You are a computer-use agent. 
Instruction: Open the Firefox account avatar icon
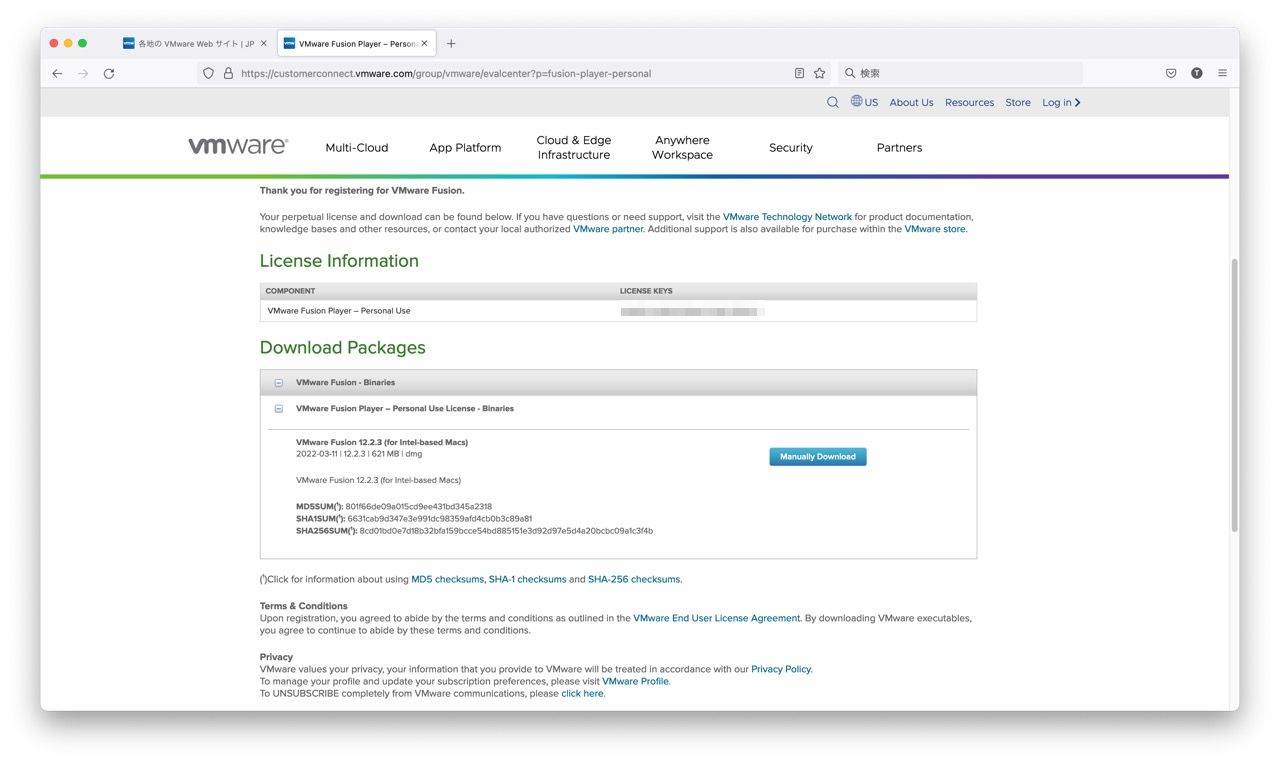(1197, 73)
